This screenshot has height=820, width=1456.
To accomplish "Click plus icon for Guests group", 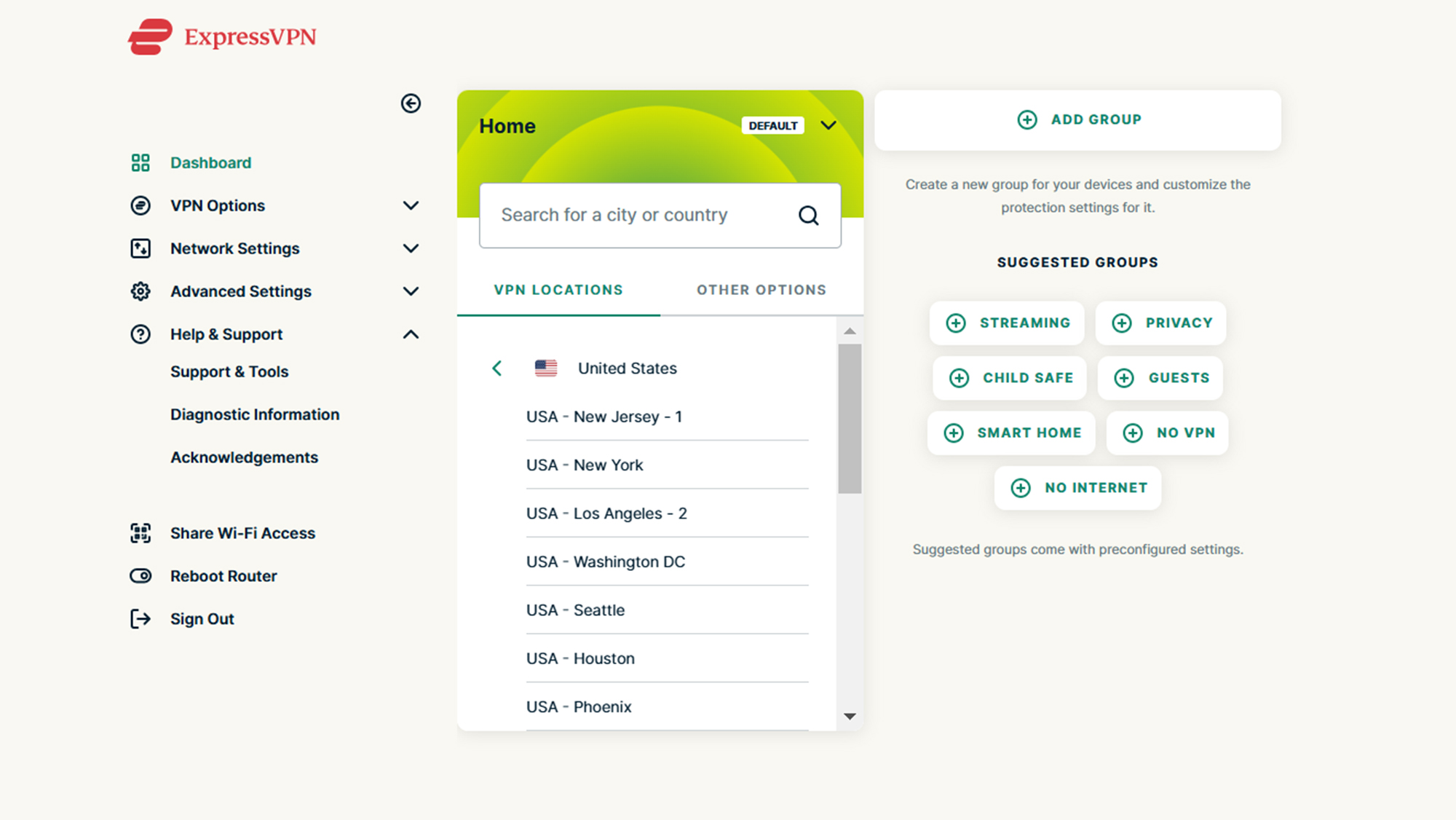I will [x=1124, y=378].
